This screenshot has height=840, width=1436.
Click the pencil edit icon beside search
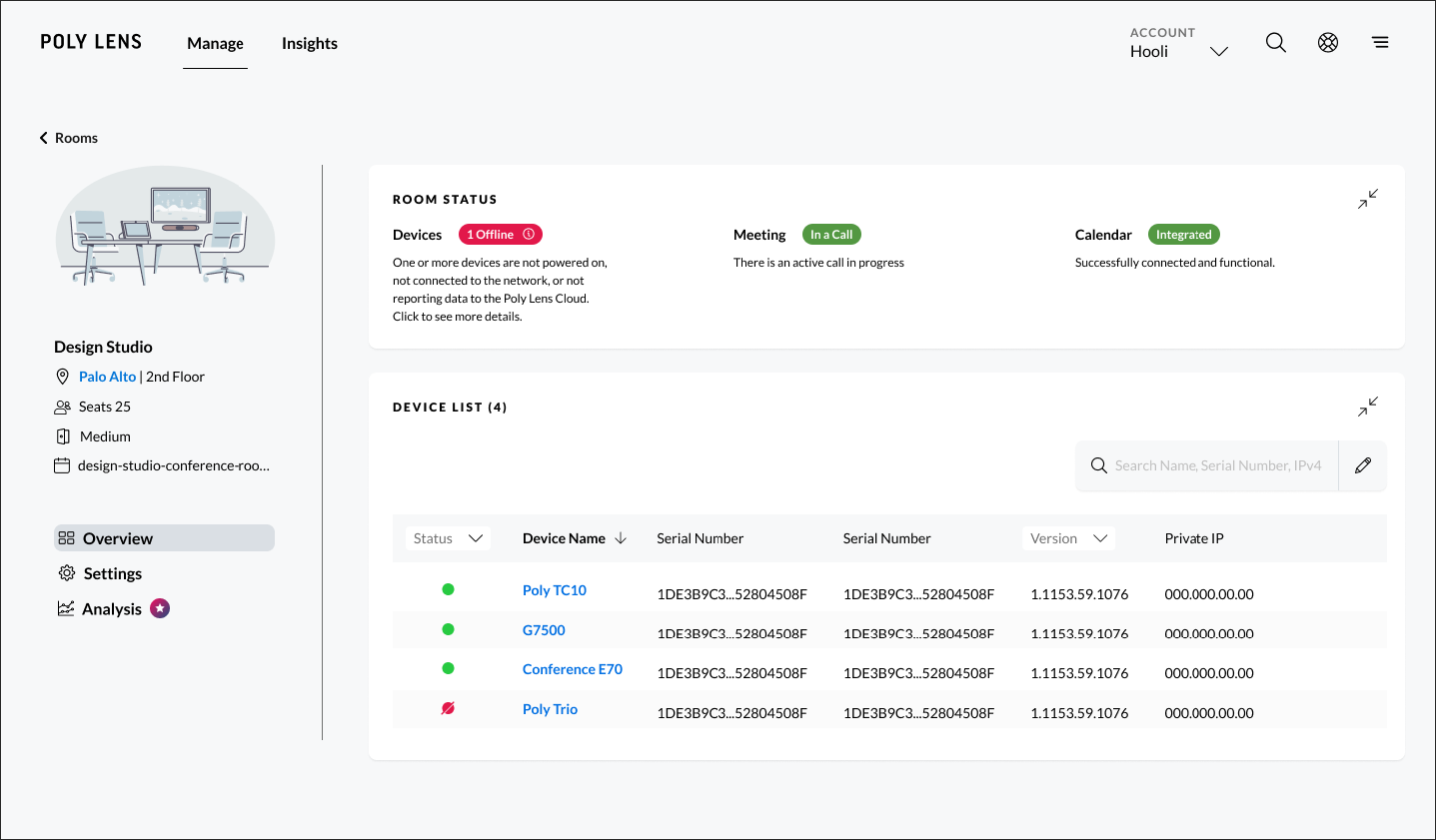pos(1362,465)
